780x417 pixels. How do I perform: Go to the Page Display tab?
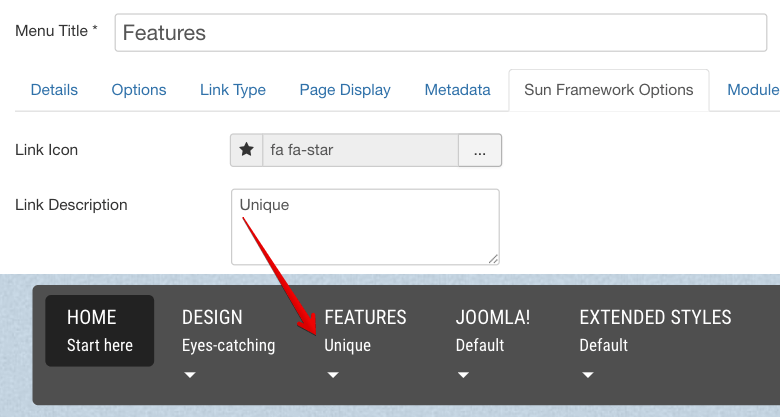[x=345, y=90]
